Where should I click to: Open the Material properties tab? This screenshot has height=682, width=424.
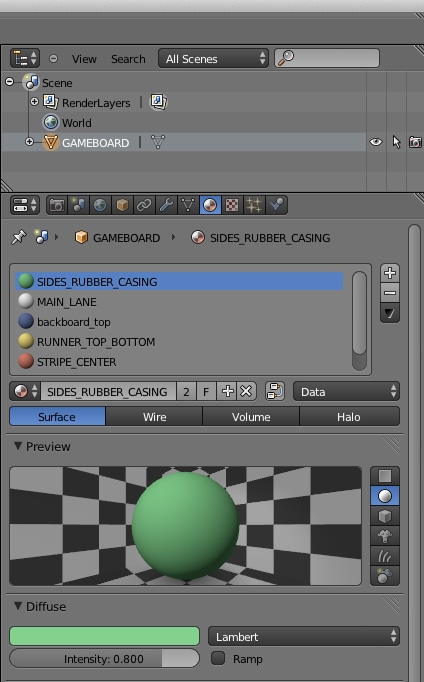[x=210, y=205]
